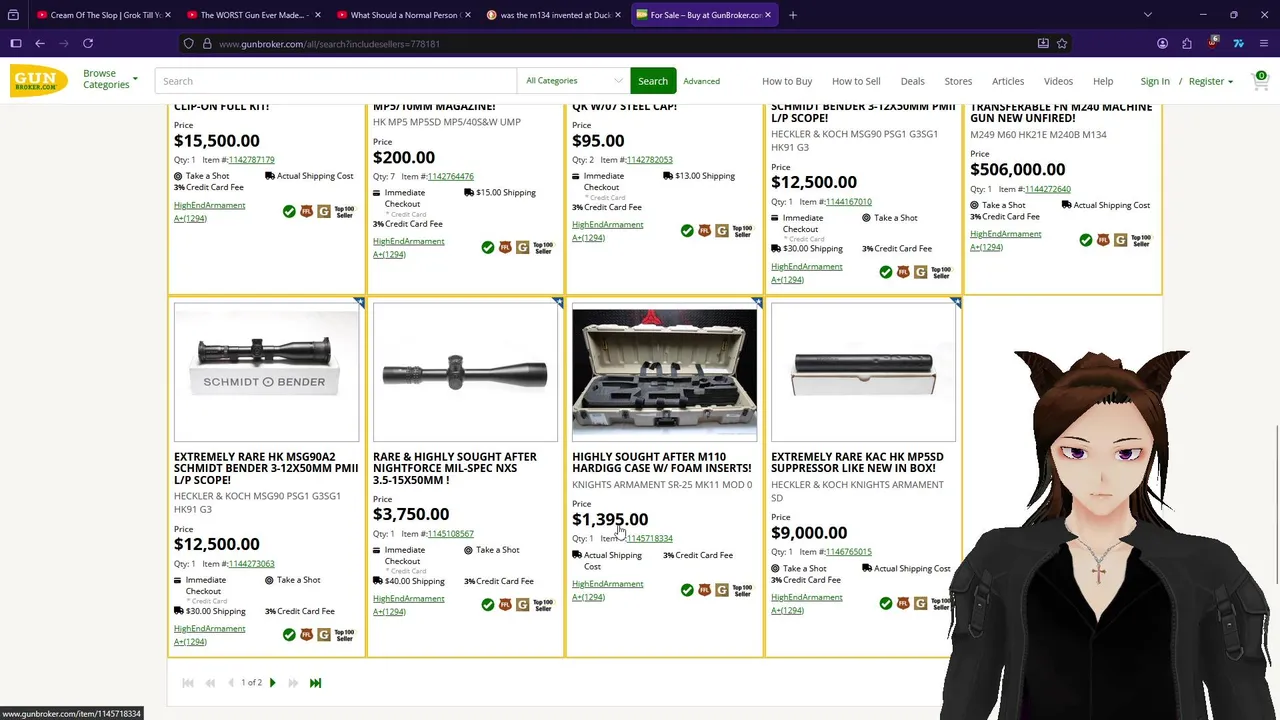The image size is (1280, 720).
Task: Click the site search input field
Action: coord(335,81)
